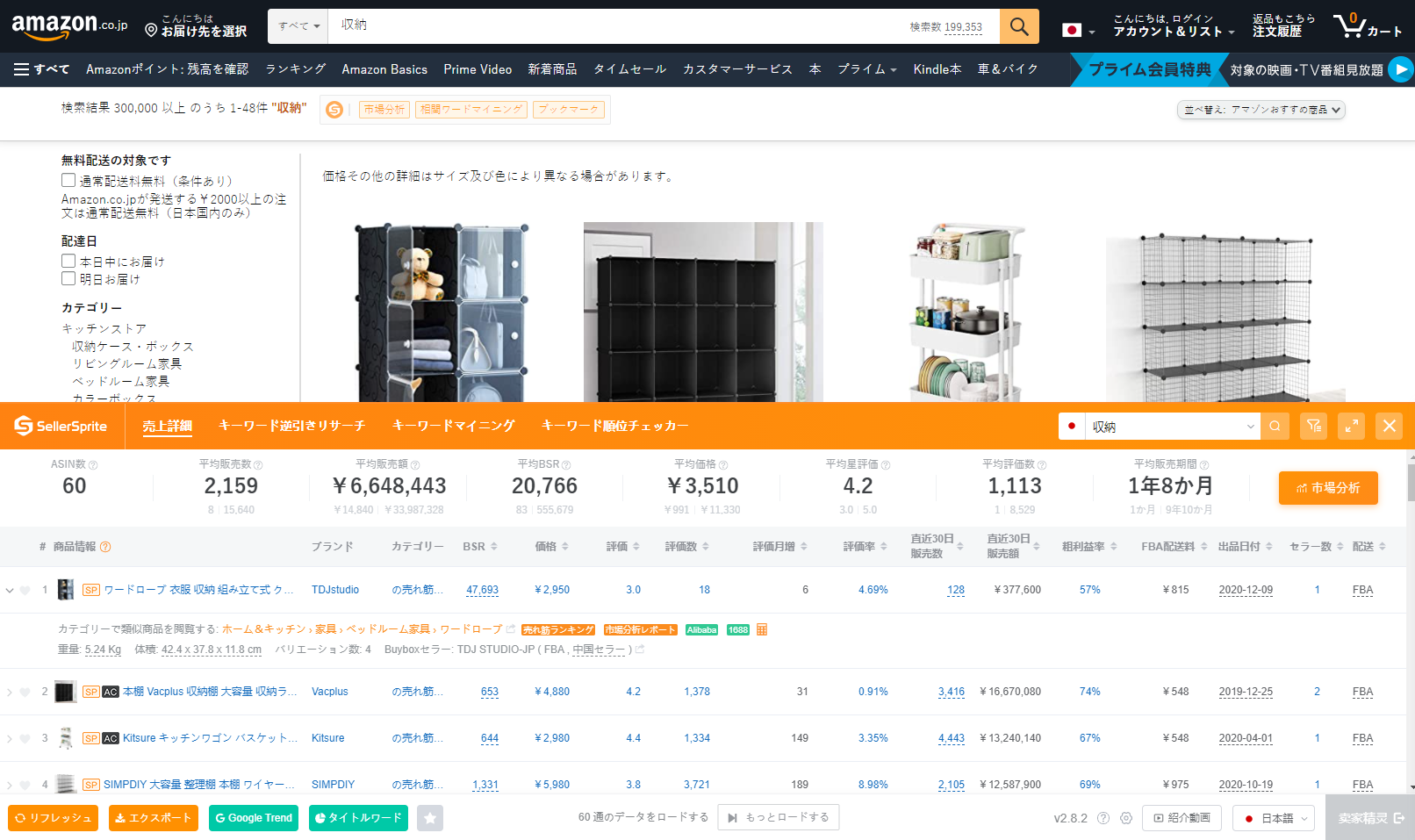Image resolution: width=1415 pixels, height=840 pixels.
Task: Open Amazon Basics nav item
Action: click(x=384, y=69)
